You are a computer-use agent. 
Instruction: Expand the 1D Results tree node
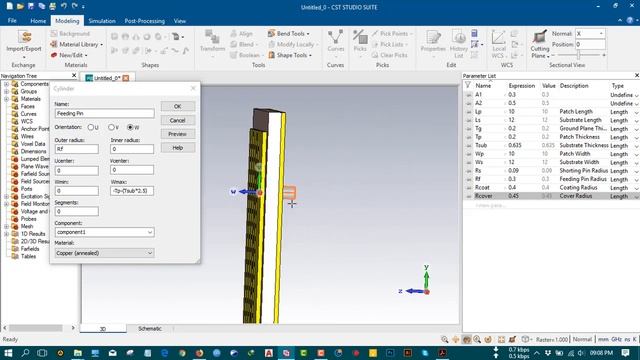(x=7, y=234)
